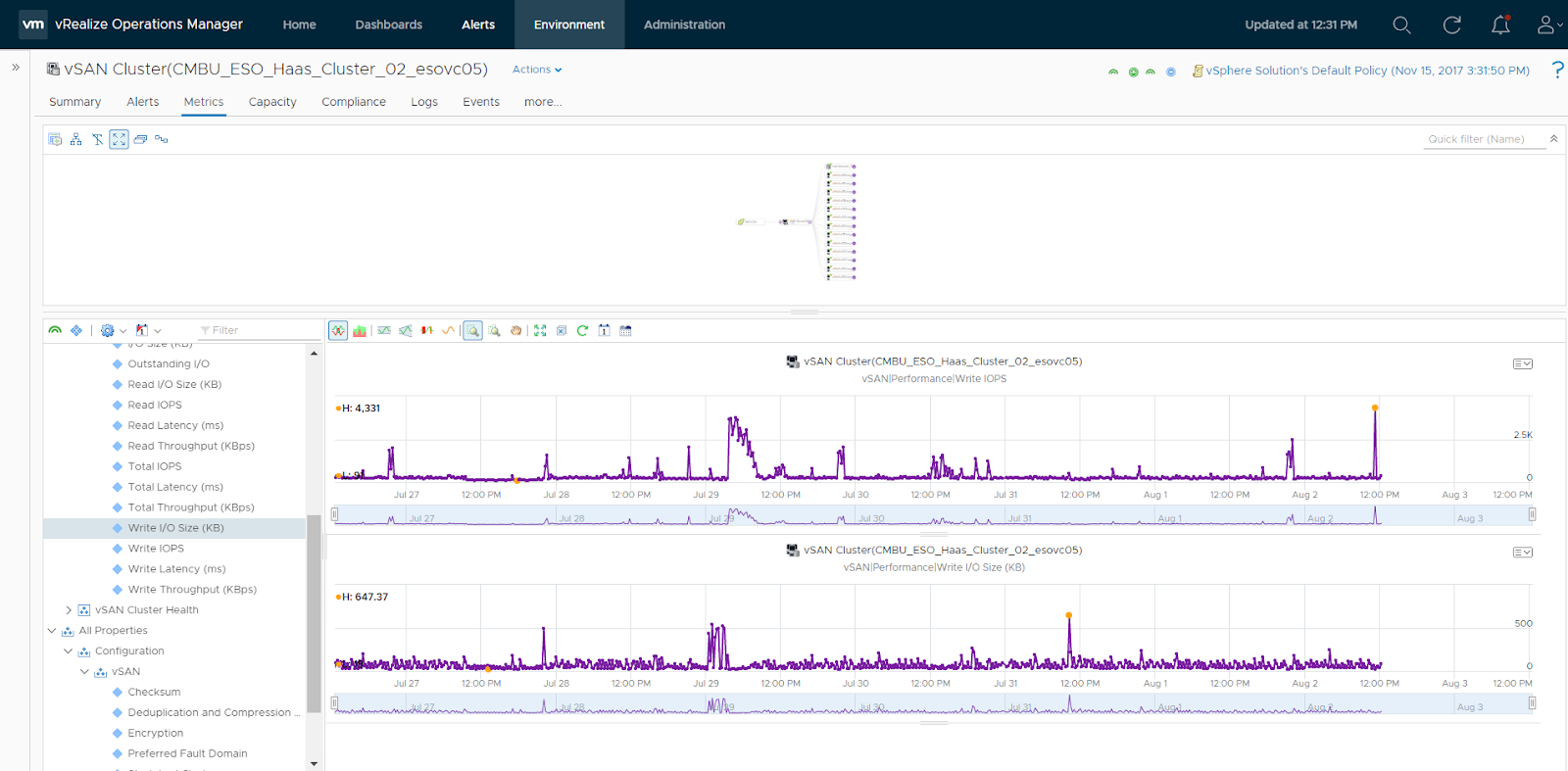
Task: Open the Actions dropdown
Action: (536, 70)
